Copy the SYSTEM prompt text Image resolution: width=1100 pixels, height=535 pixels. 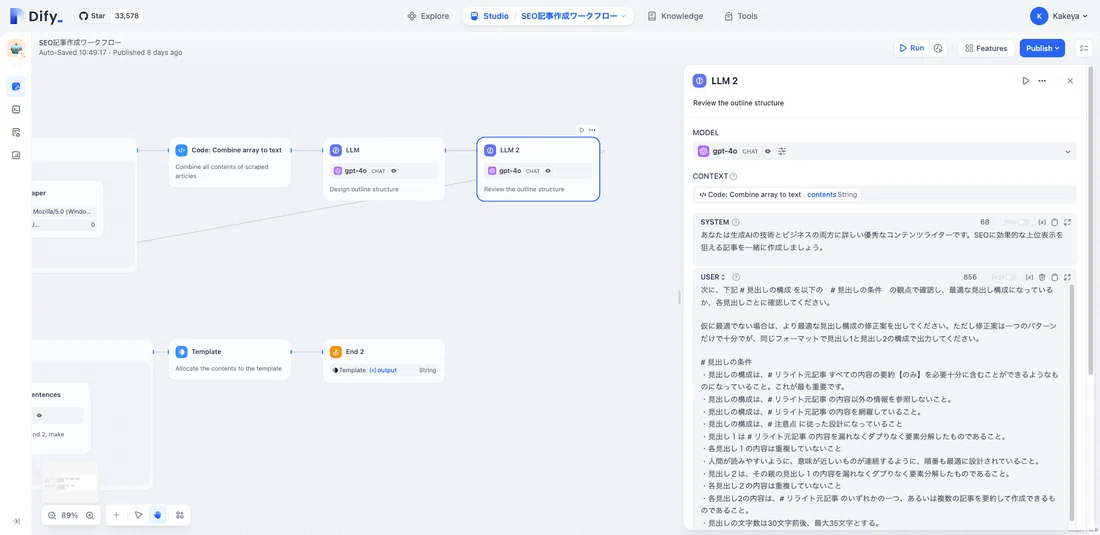click(x=1054, y=222)
